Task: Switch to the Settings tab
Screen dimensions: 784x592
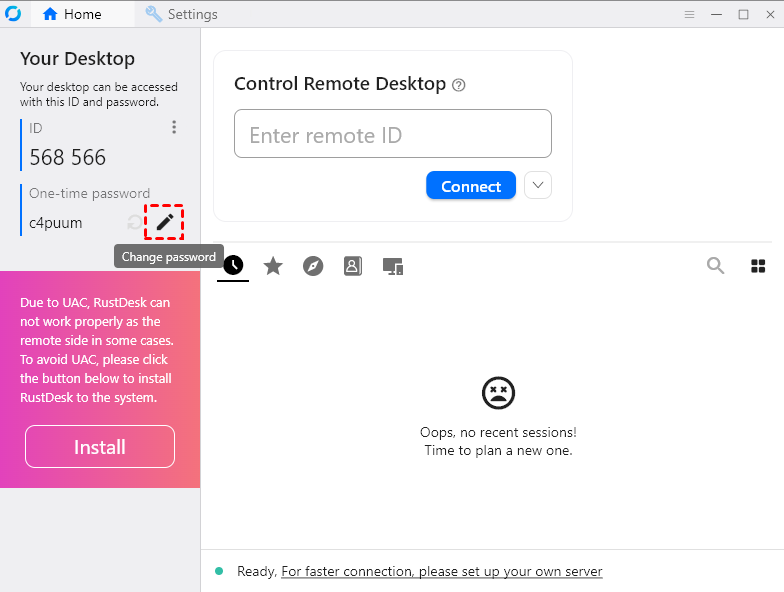Action: point(182,14)
